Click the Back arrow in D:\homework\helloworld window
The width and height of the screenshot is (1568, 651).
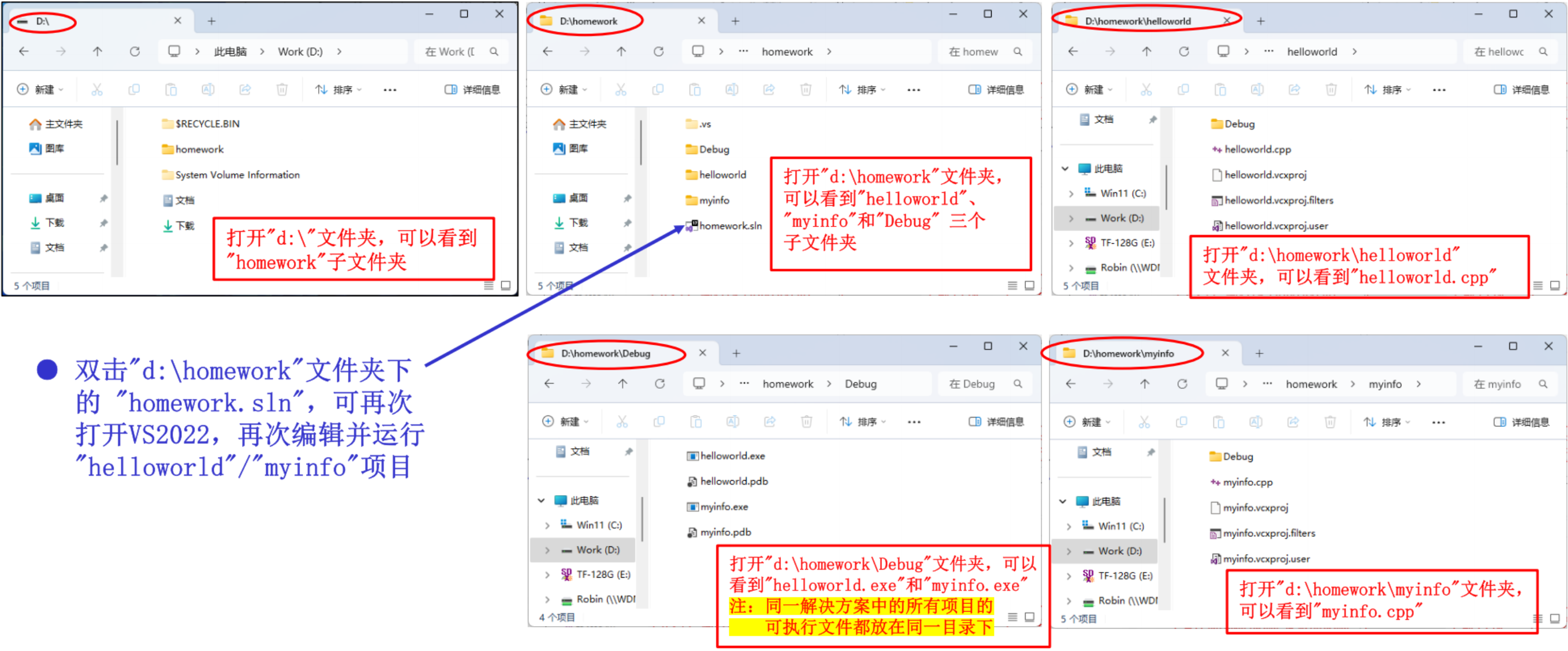pyautogui.click(x=1072, y=52)
